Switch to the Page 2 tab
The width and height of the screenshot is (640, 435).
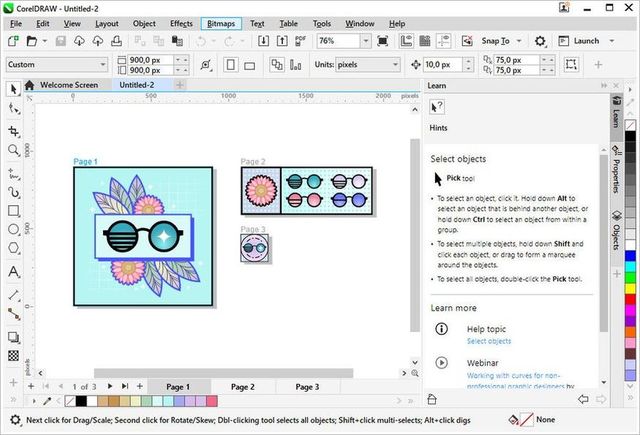[x=242, y=386]
